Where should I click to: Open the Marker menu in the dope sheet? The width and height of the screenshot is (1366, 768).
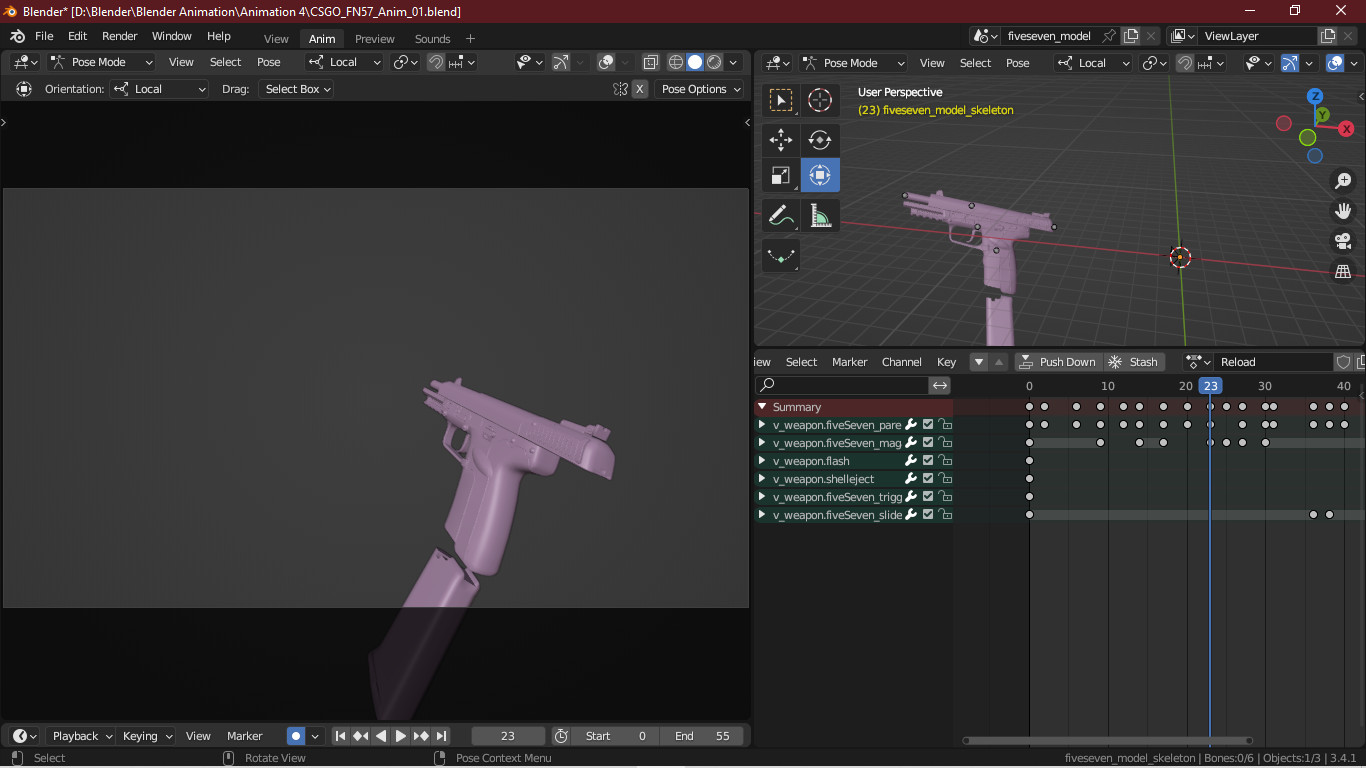click(849, 361)
